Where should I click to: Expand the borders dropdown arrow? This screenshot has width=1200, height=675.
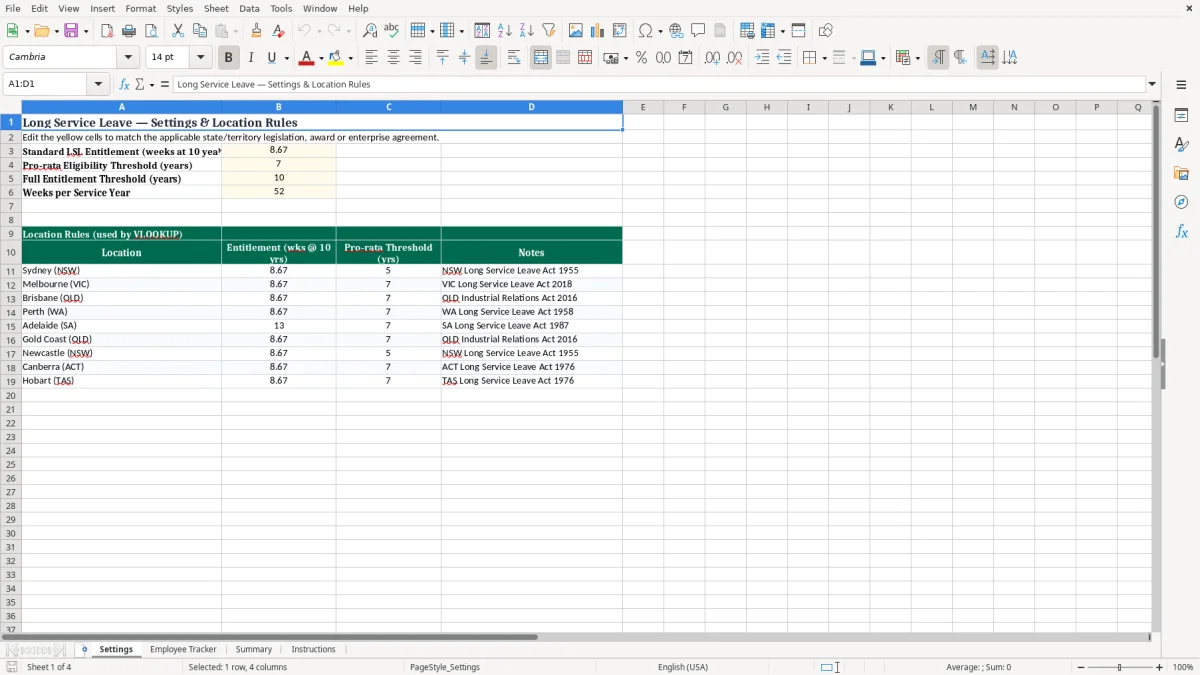824,58
